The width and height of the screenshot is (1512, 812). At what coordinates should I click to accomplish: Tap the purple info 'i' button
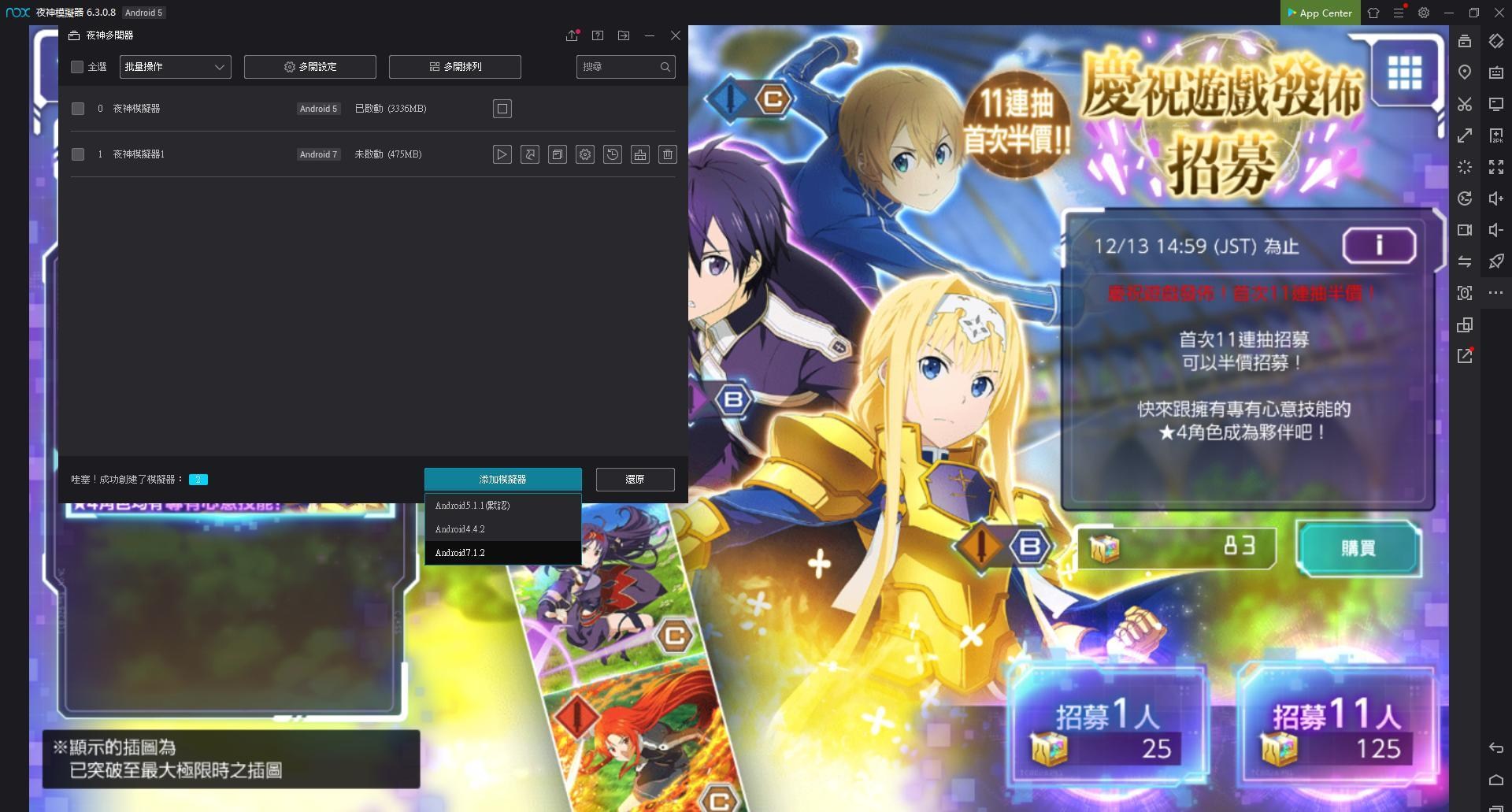[1379, 246]
